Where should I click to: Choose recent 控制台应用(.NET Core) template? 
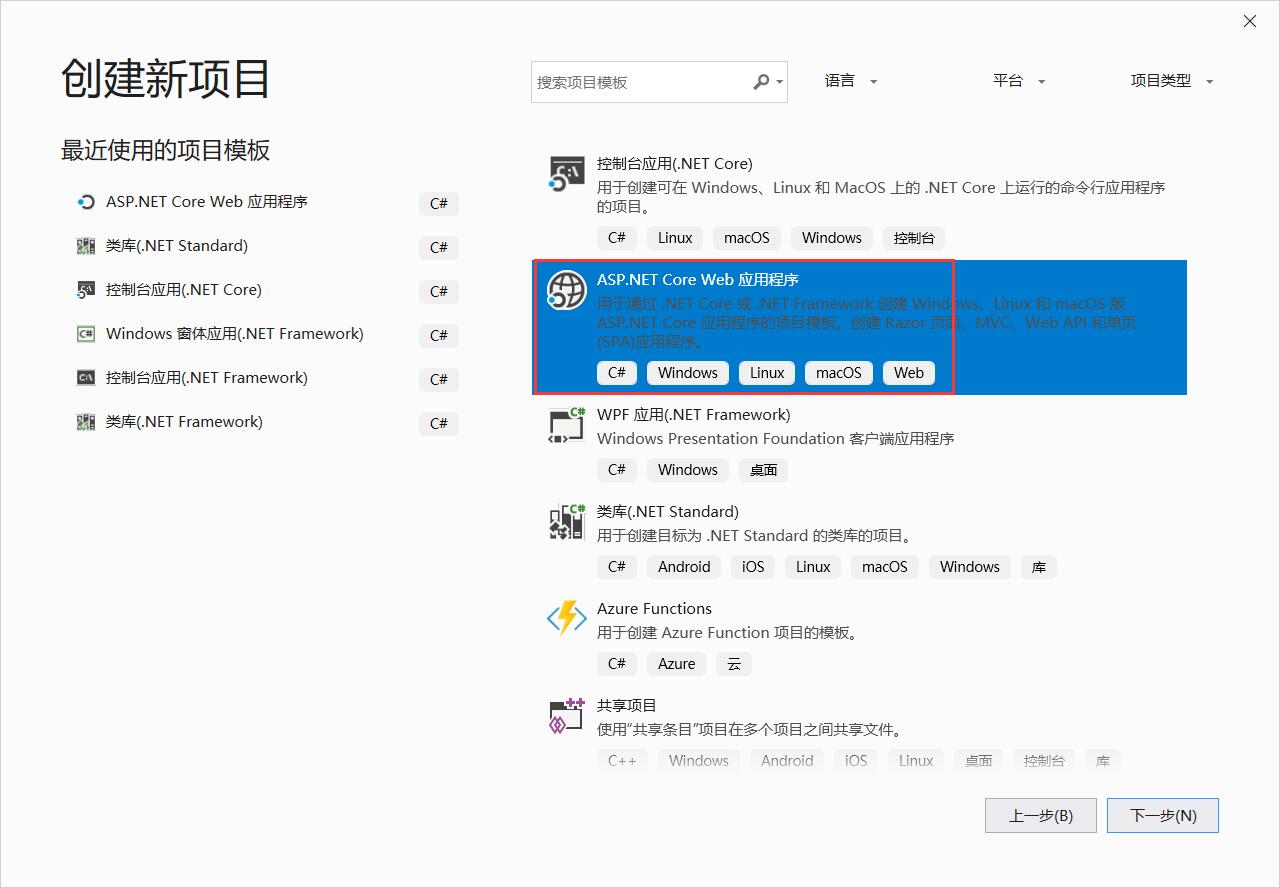click(x=184, y=290)
